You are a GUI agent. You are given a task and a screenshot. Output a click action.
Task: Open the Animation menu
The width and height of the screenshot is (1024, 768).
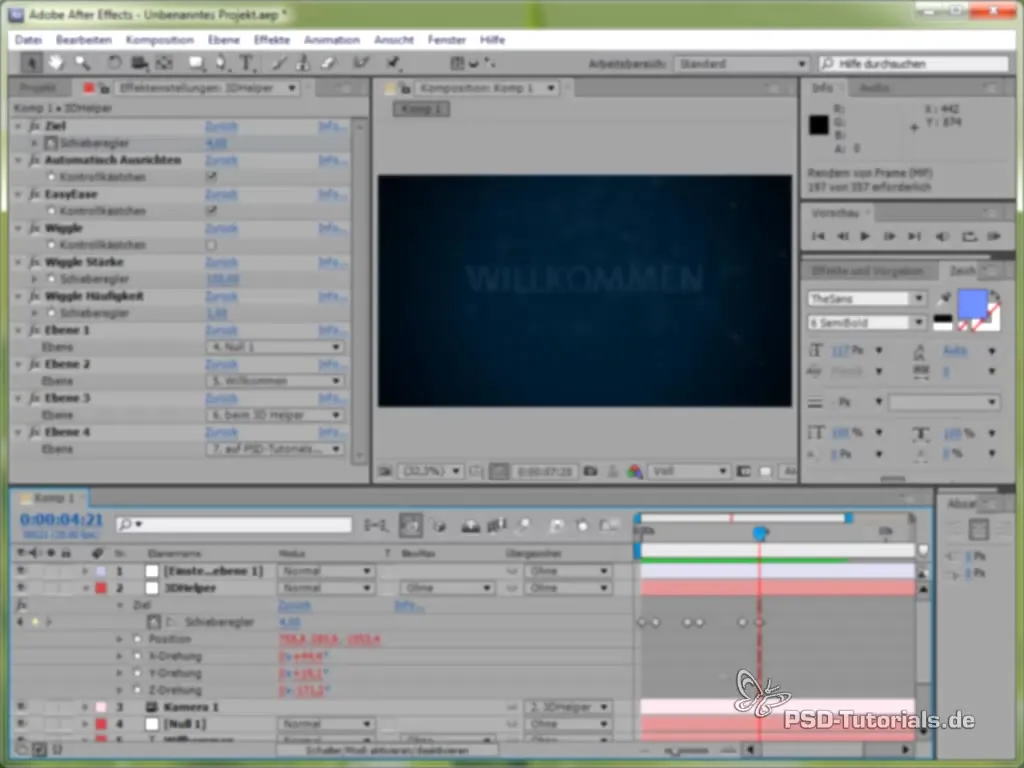point(332,40)
